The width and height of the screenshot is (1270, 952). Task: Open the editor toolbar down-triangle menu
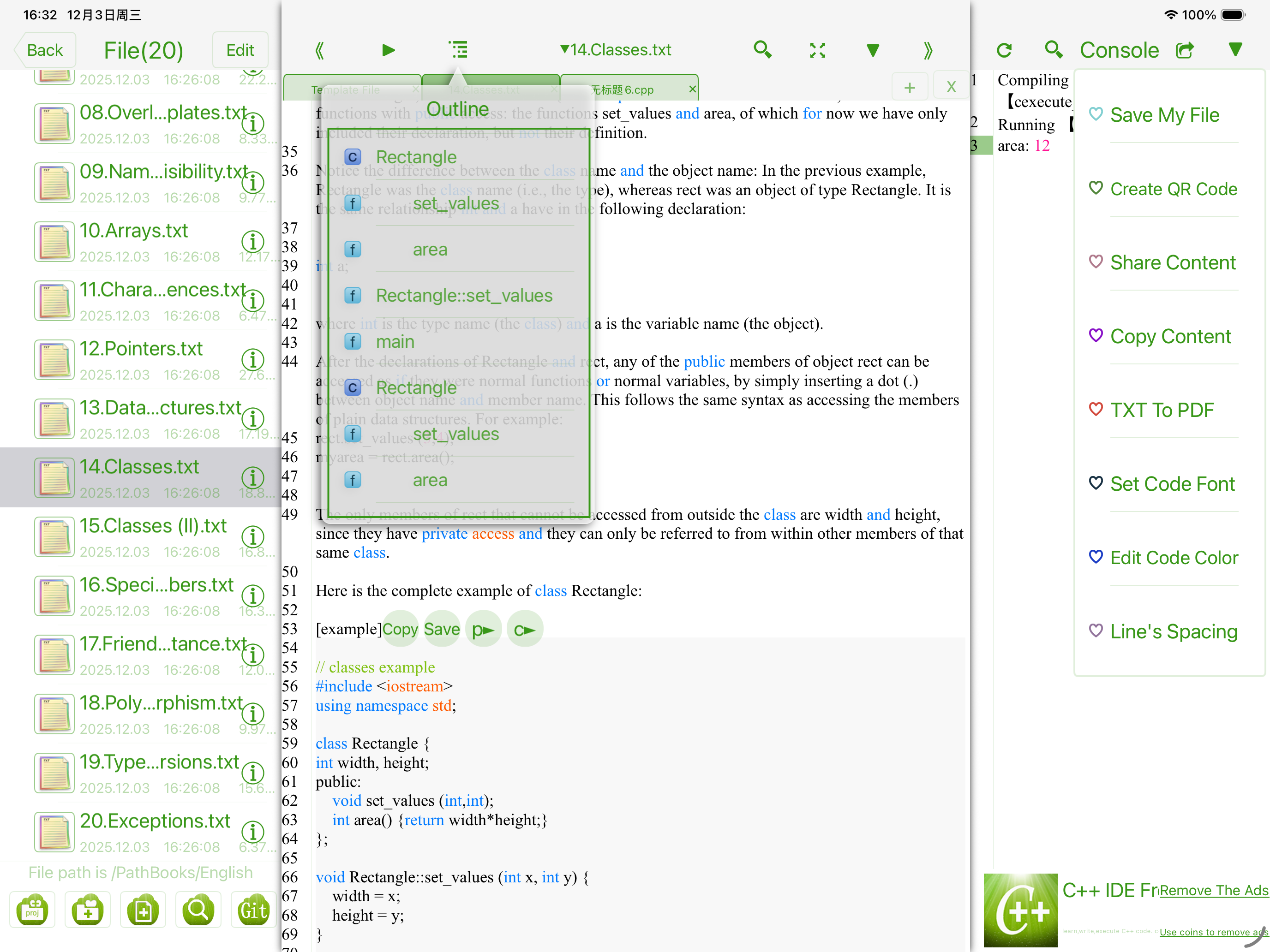[x=873, y=50]
